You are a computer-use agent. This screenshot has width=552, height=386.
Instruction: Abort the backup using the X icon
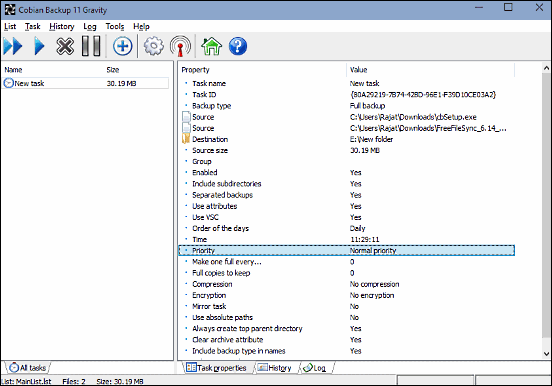[x=65, y=46]
